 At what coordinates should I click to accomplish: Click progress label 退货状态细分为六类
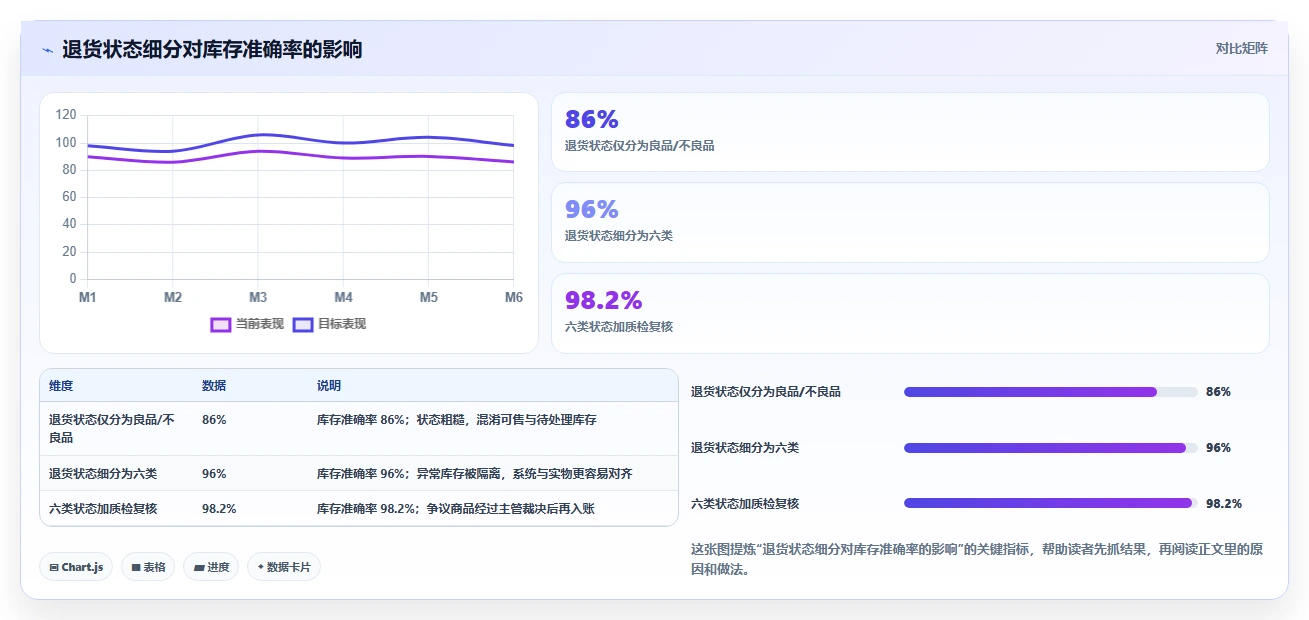pos(745,448)
